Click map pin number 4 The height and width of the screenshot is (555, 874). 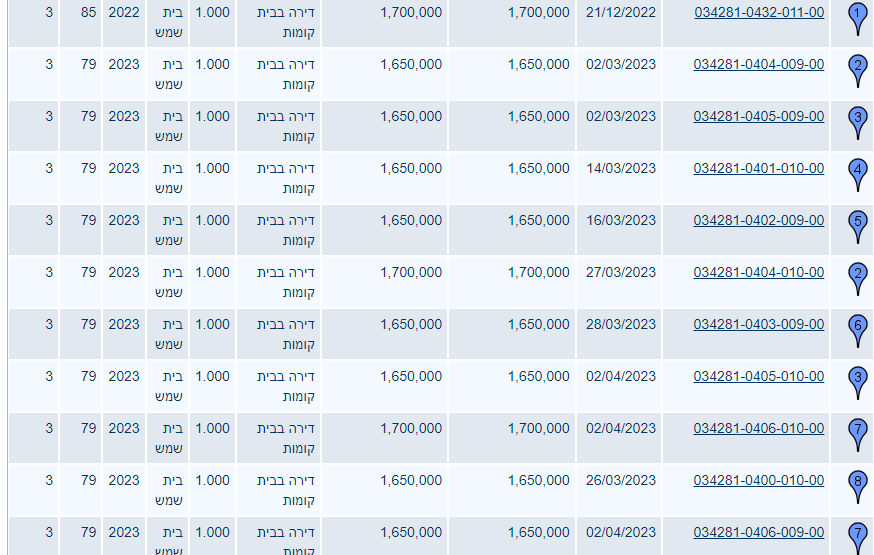(x=857, y=172)
